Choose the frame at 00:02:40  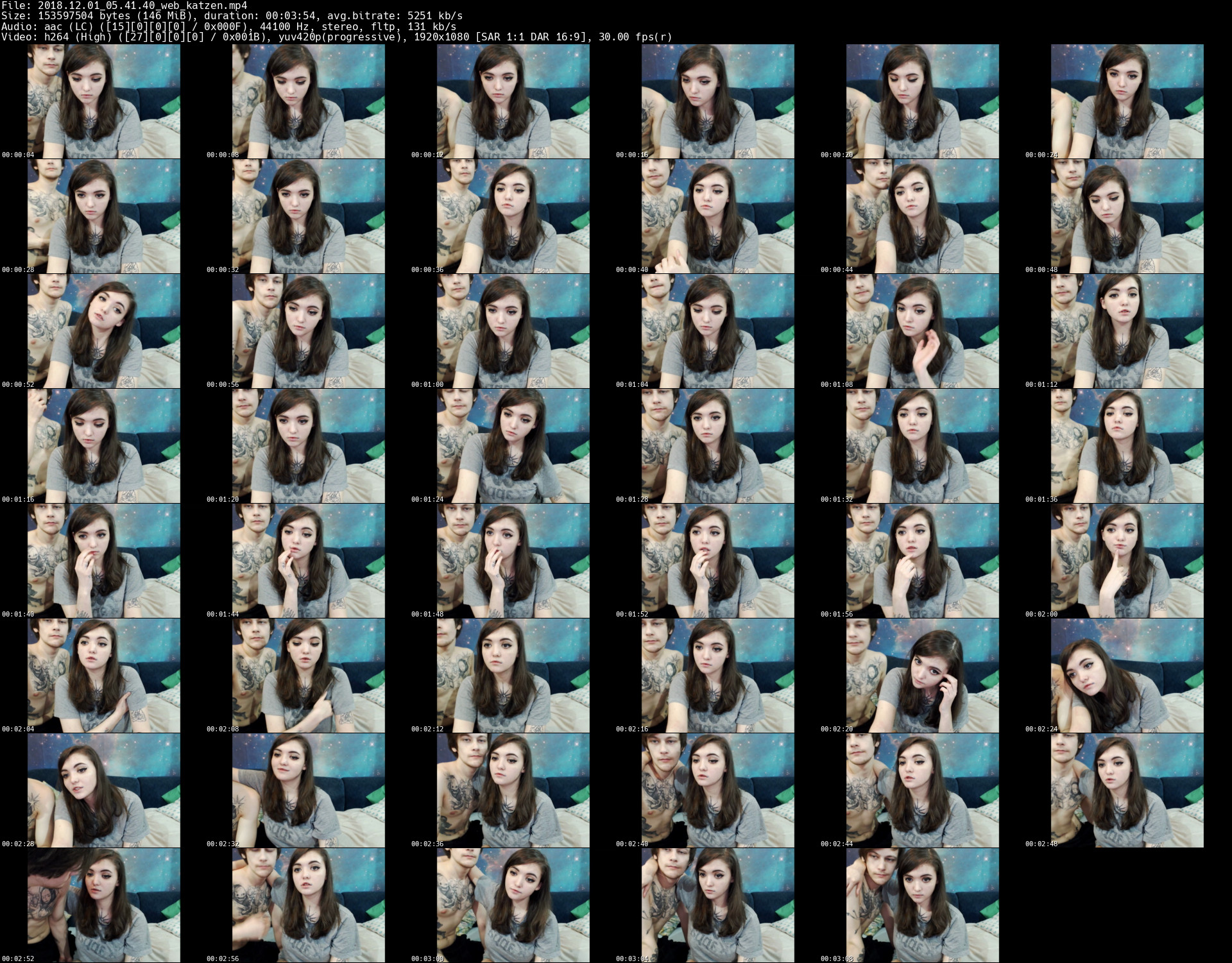717,790
